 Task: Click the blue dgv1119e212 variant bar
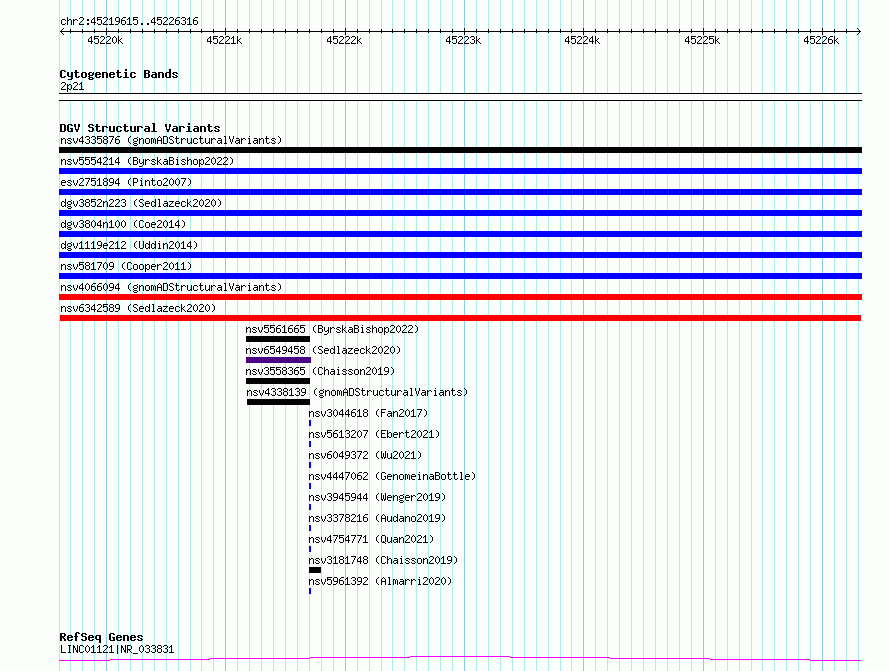coord(460,255)
